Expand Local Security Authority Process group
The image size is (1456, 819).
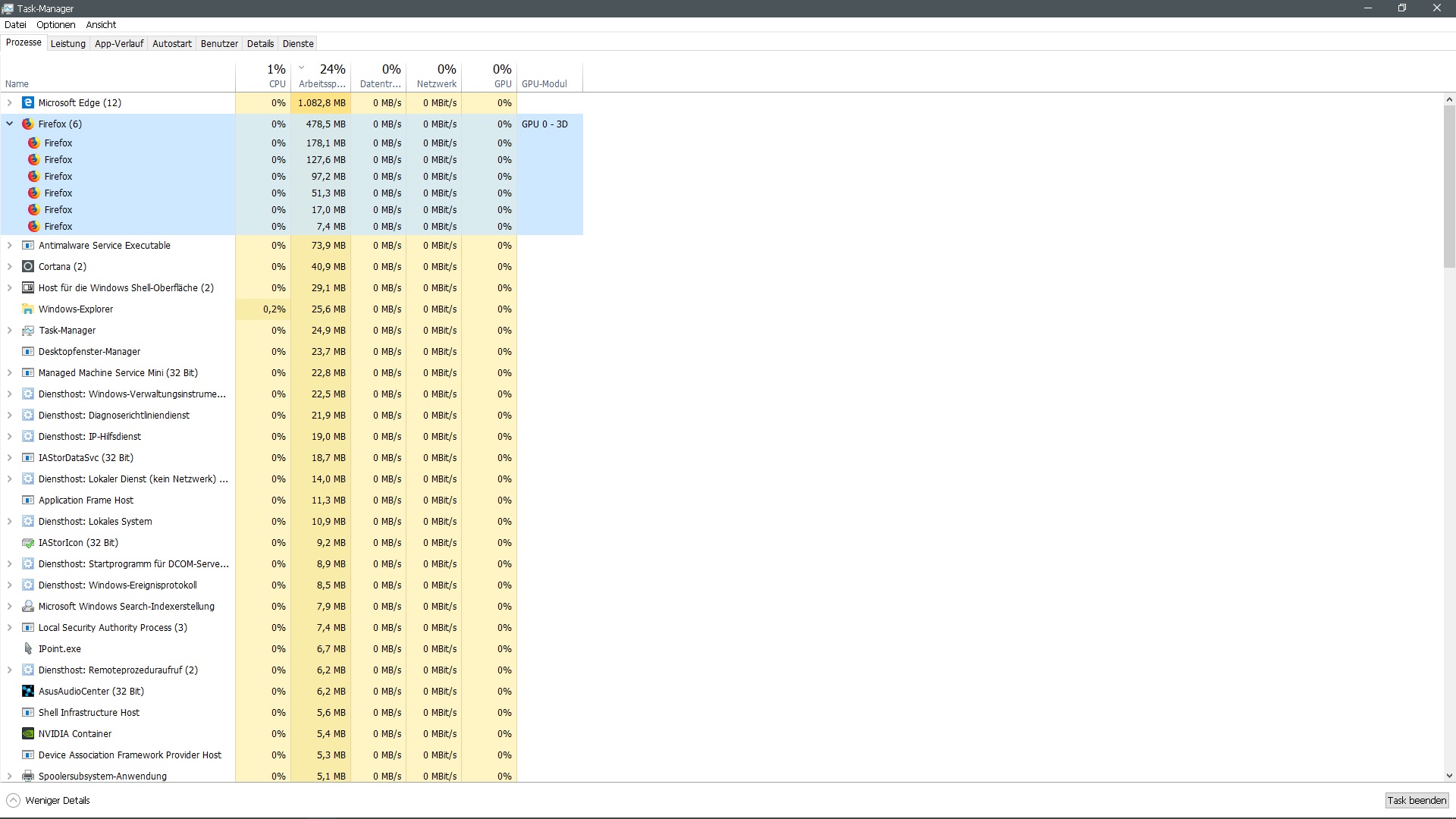[10, 627]
